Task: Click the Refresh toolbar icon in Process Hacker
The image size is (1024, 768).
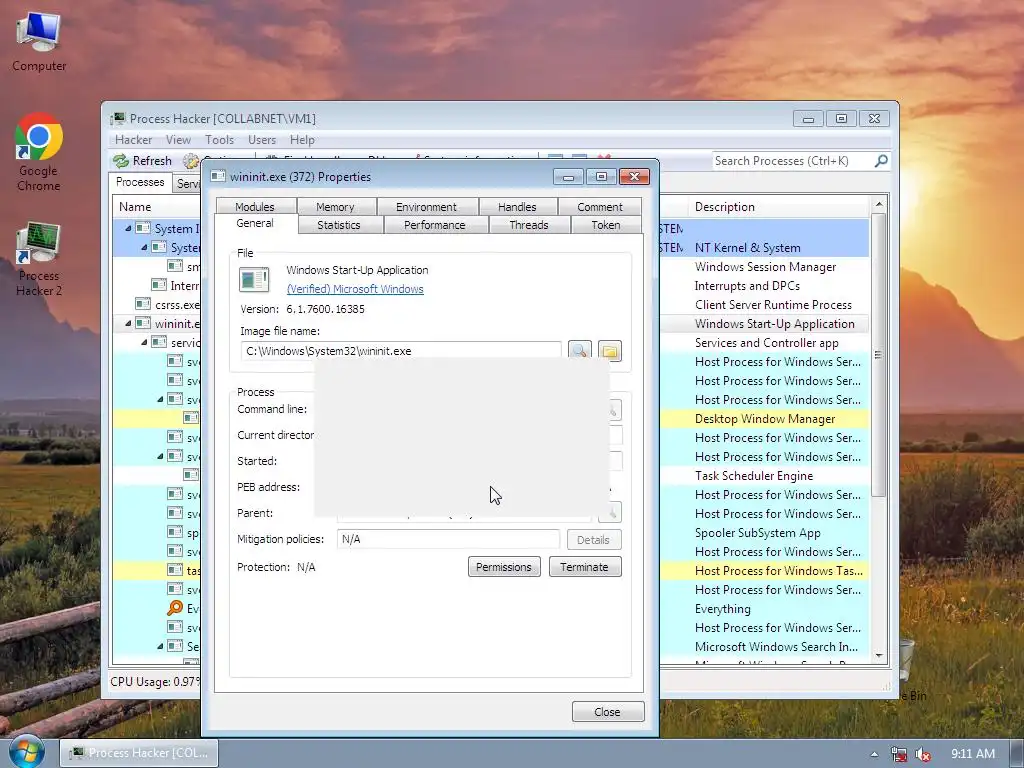Action: pos(121,161)
